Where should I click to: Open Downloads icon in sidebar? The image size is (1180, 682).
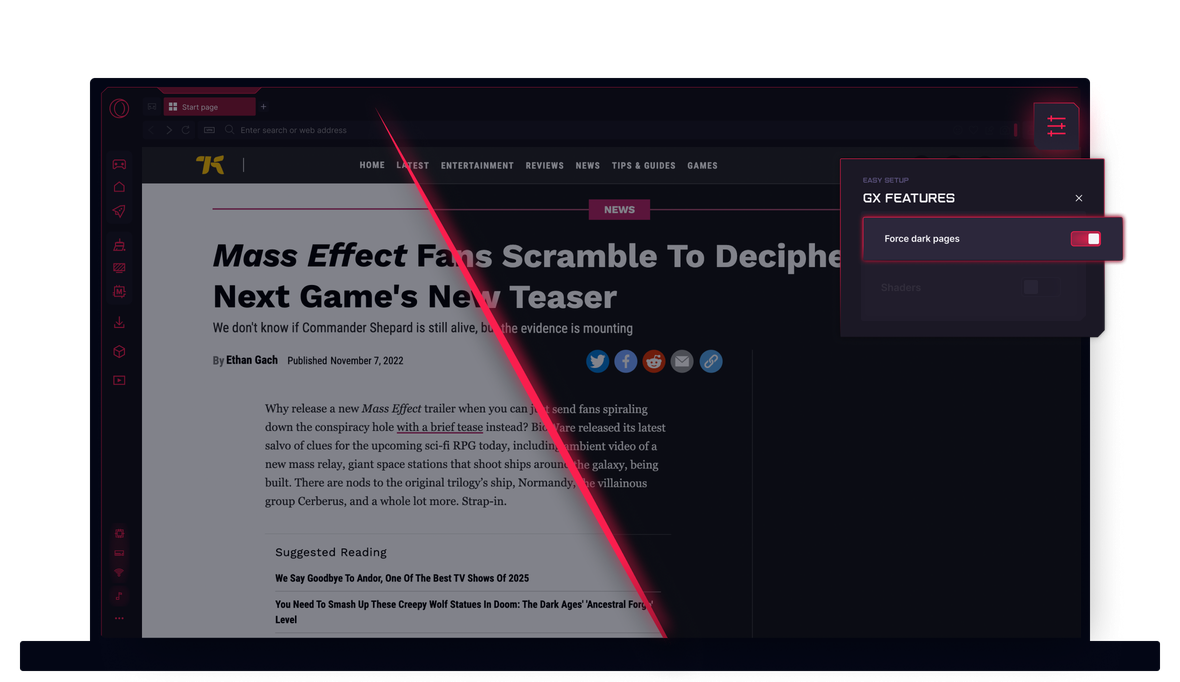coord(119,322)
